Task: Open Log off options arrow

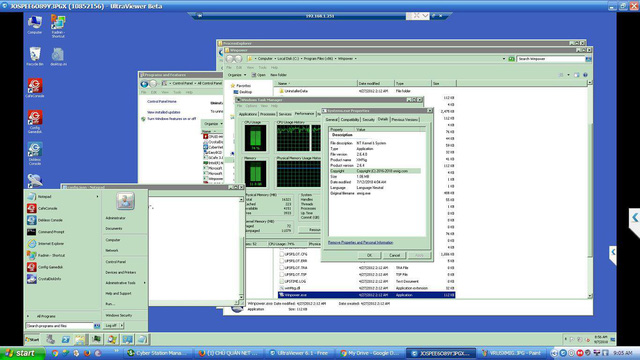Action: tap(122, 326)
